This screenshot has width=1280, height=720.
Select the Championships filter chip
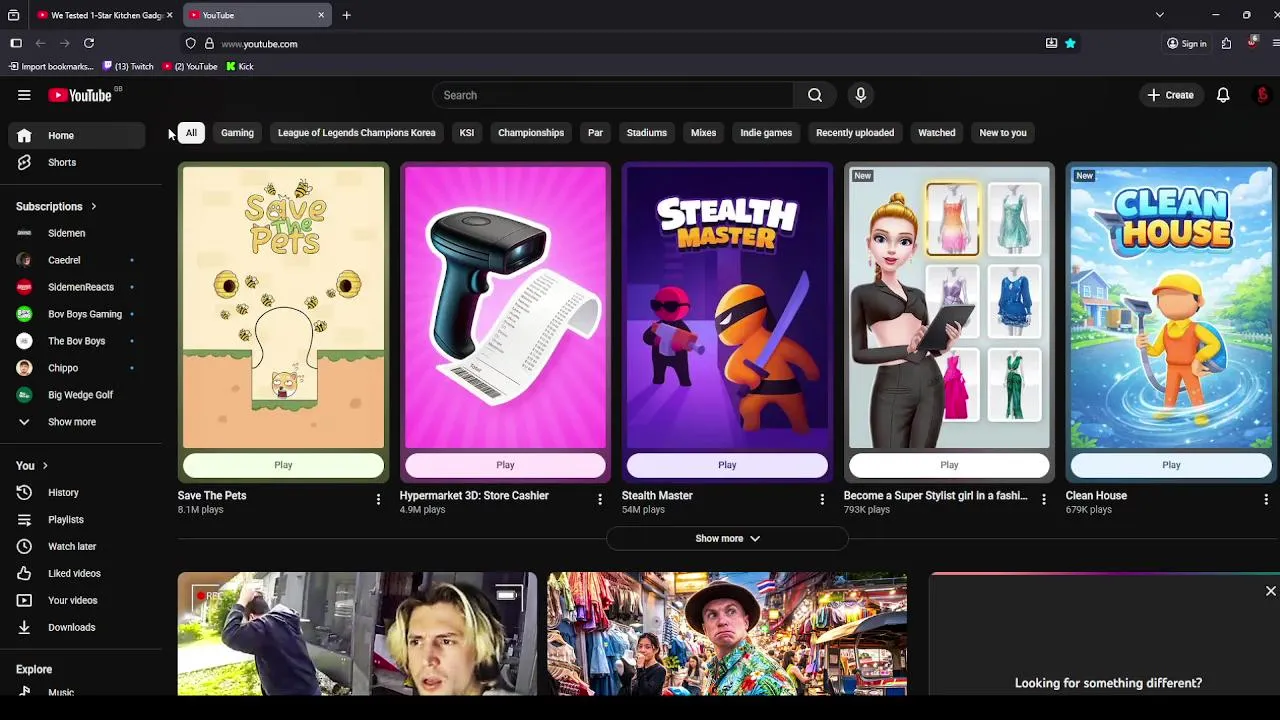[531, 133]
